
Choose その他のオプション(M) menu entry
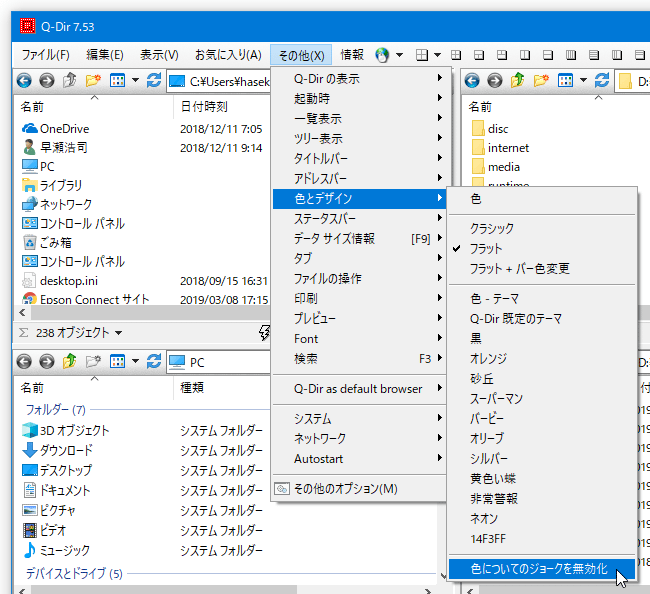359,489
